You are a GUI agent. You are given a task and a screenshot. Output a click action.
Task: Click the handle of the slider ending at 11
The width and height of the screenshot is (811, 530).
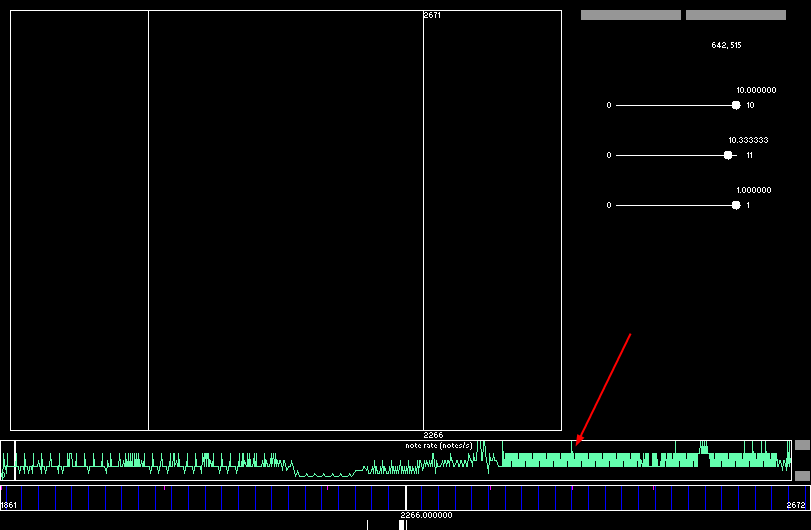tap(728, 155)
